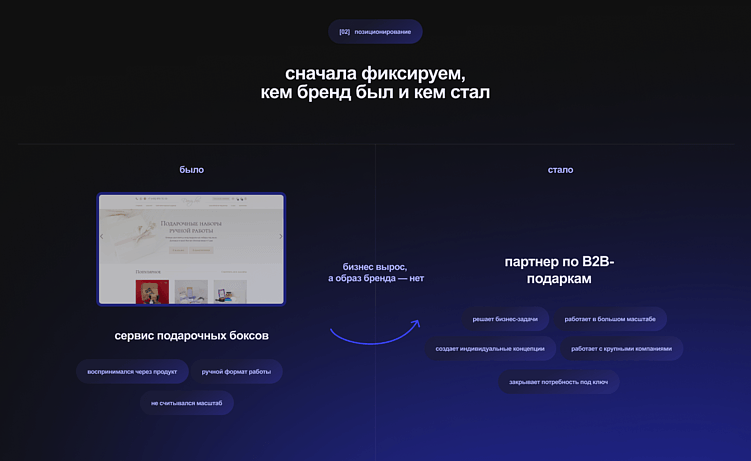Click the 'бизнес вырос, а образ бренда — нет' text
The image size is (751, 461).
pos(376,272)
